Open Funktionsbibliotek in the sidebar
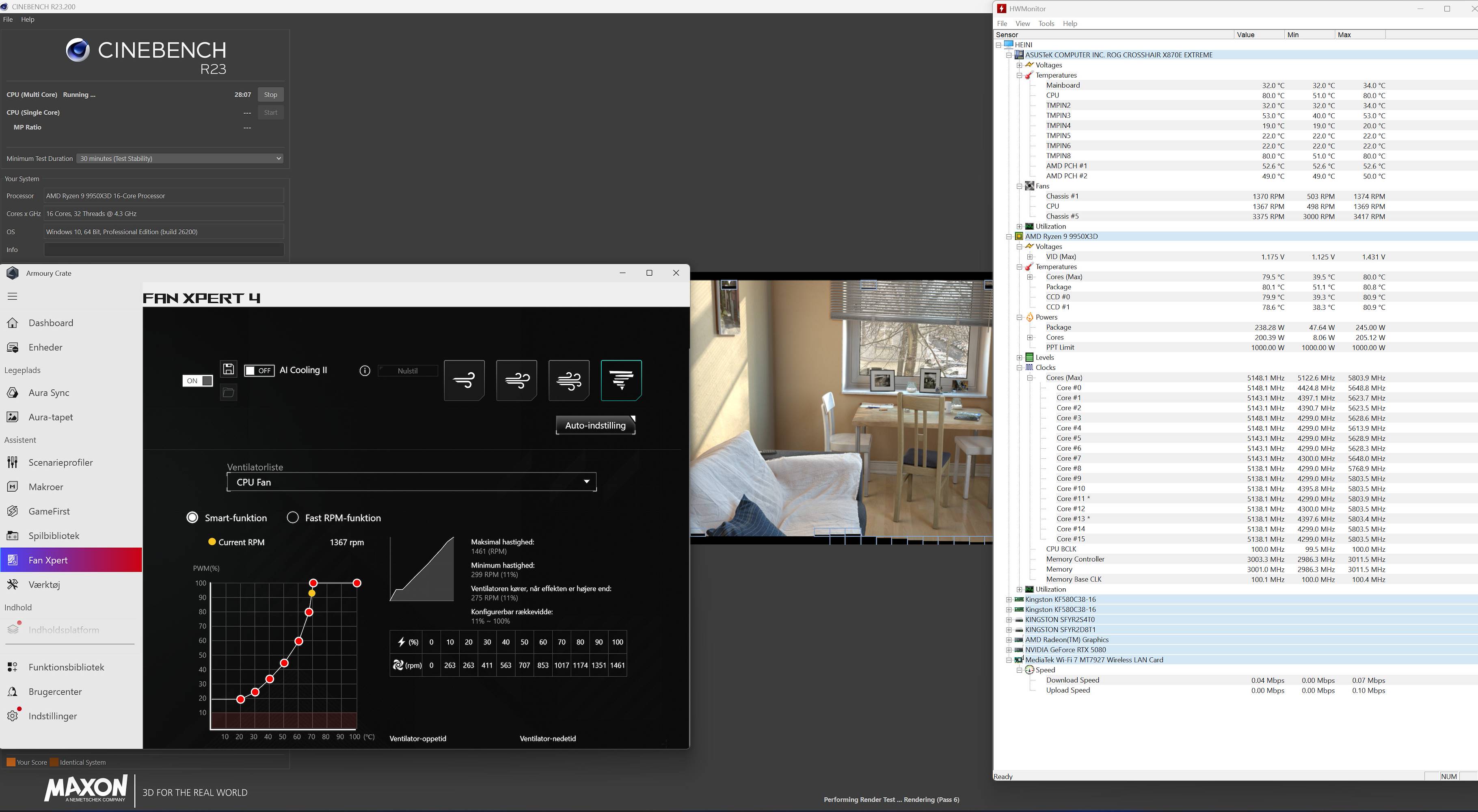This screenshot has height=812, width=1478. 71,667
